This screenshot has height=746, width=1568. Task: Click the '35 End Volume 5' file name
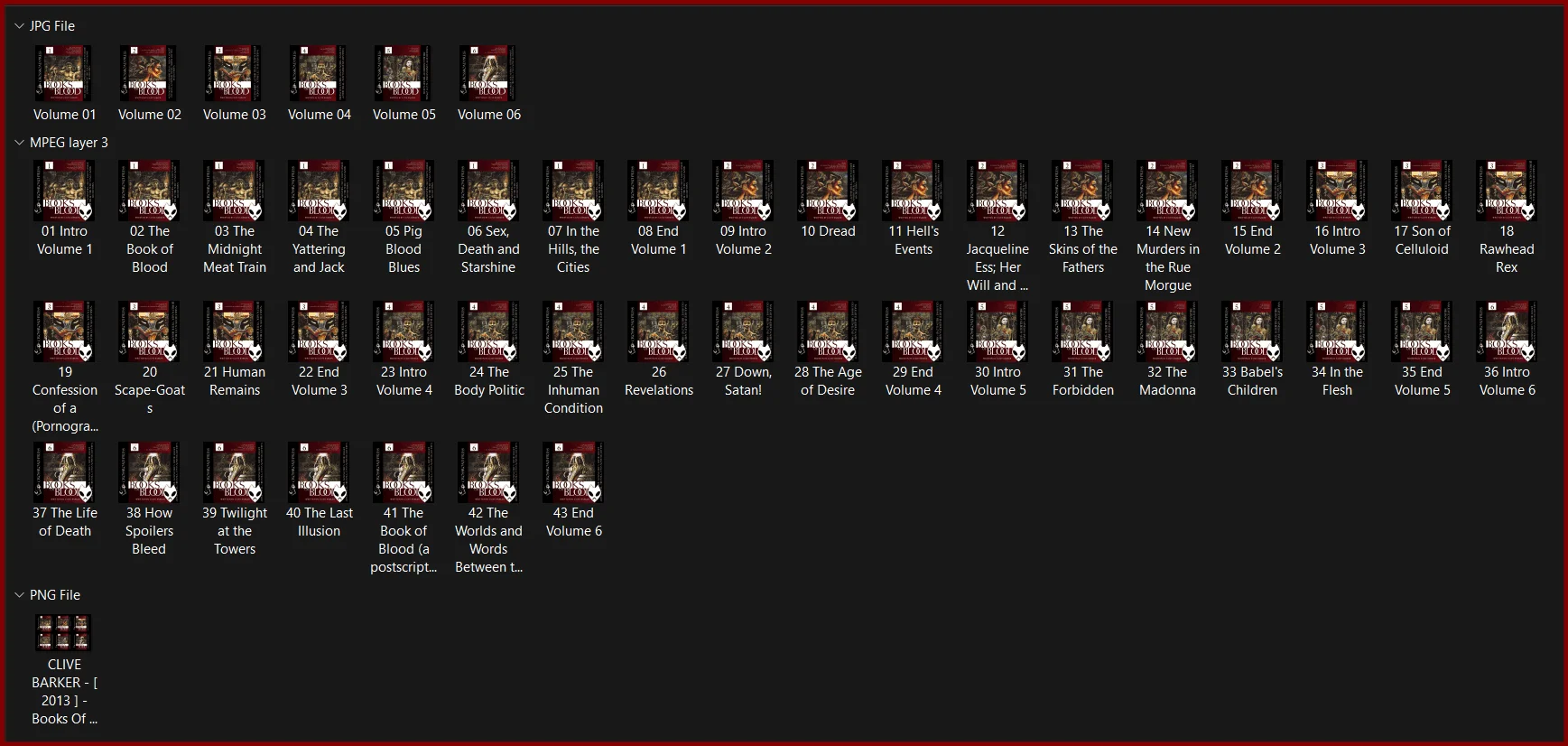(x=1423, y=381)
